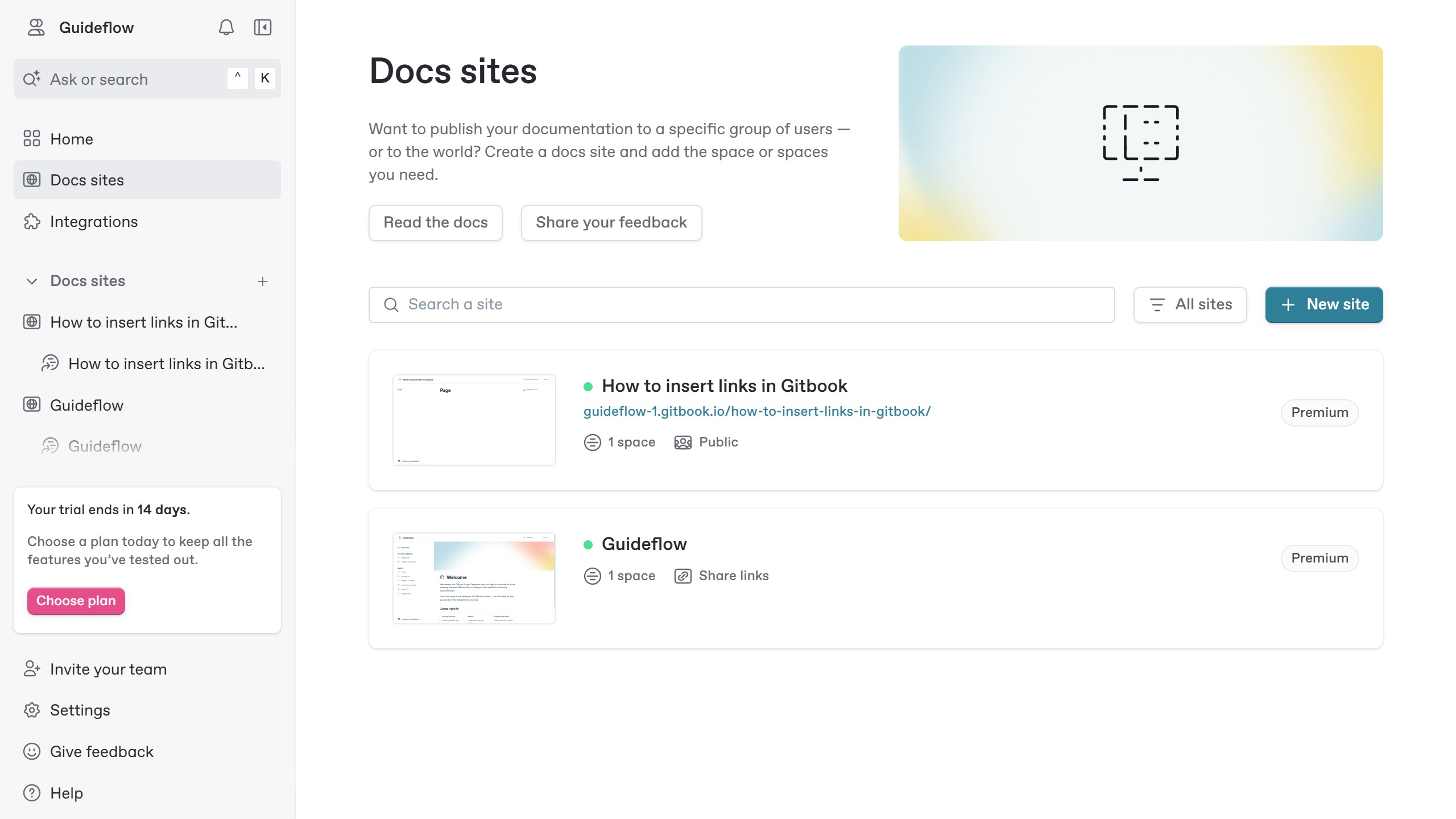This screenshot has height=819, width=1456.
Task: Click the Public label on links site card
Action: click(x=718, y=442)
